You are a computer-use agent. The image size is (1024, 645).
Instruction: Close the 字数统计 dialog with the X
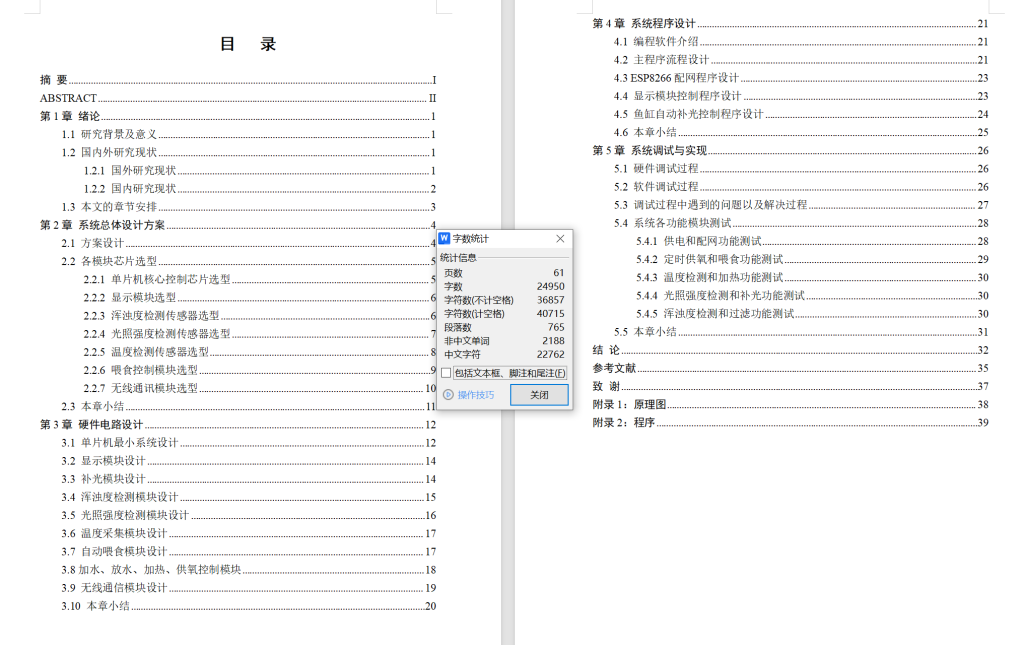click(559, 238)
